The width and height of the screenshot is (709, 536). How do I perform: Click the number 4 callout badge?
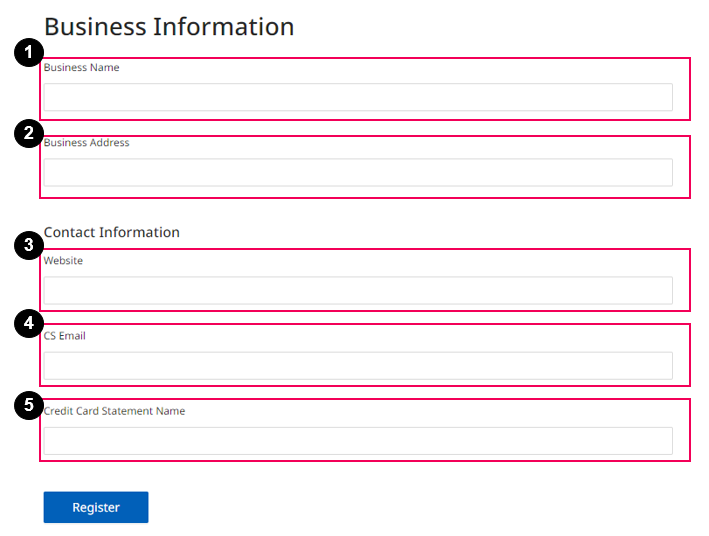29,323
